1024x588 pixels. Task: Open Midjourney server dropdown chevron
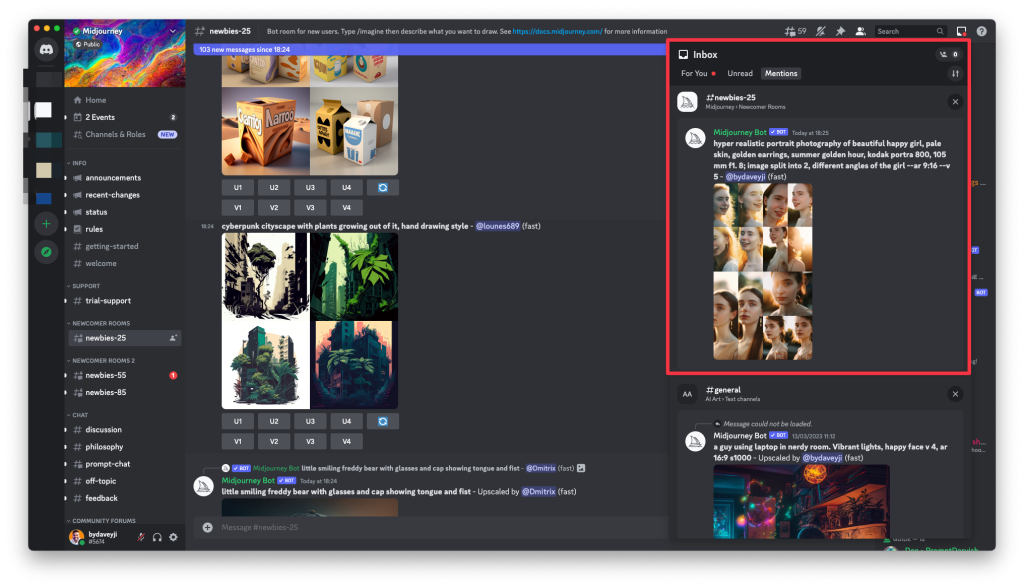point(172,31)
